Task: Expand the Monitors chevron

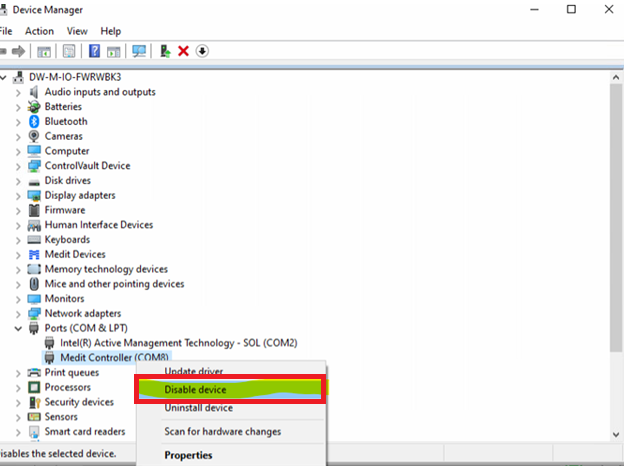Action: [18, 300]
